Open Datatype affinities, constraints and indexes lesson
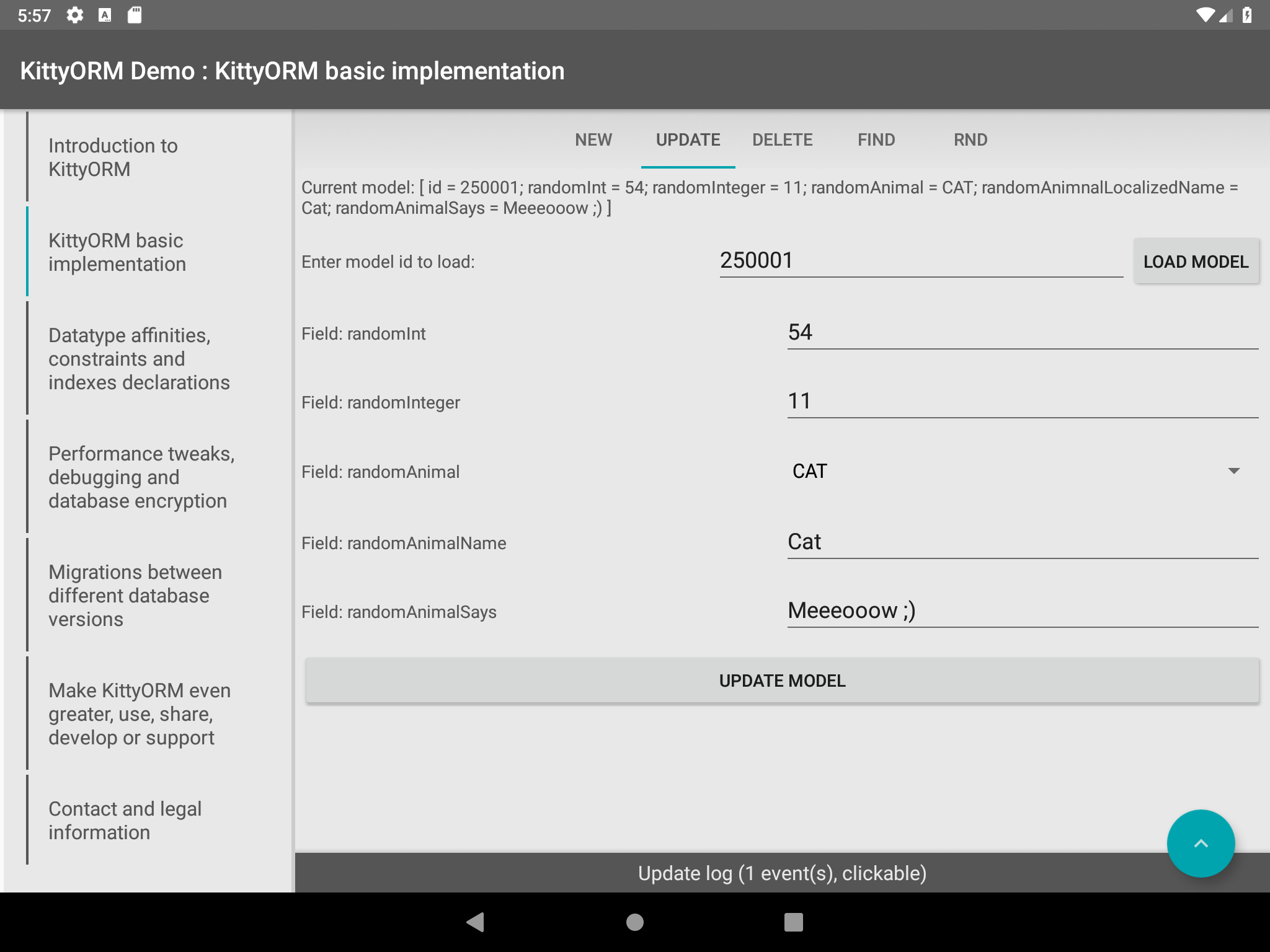This screenshot has height=952, width=1270. pos(159,358)
